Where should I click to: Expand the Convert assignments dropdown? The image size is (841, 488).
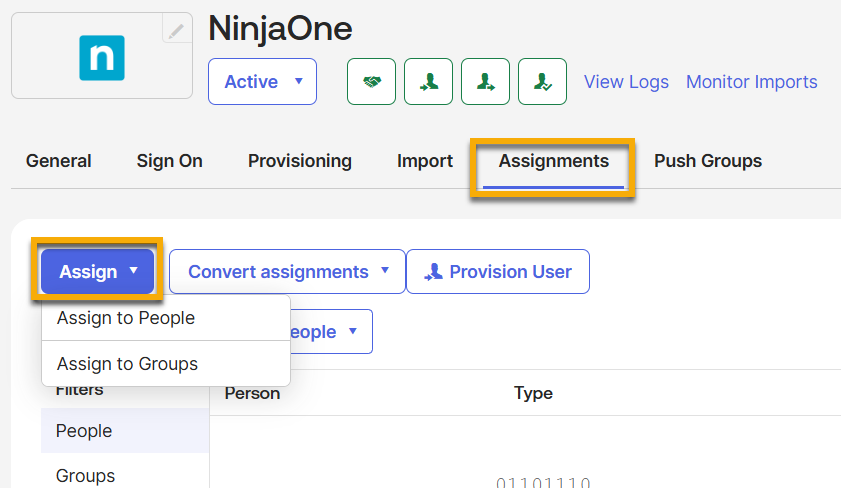click(x=287, y=271)
